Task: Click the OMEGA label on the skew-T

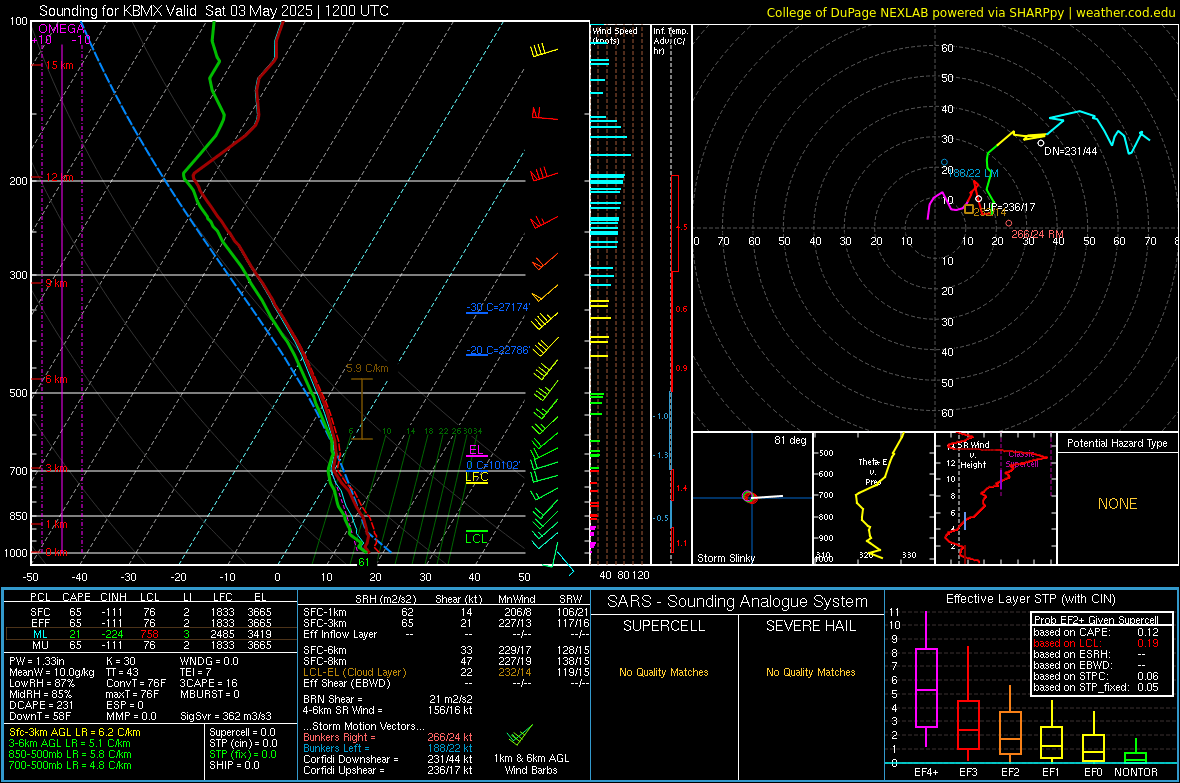Action: (x=62, y=29)
